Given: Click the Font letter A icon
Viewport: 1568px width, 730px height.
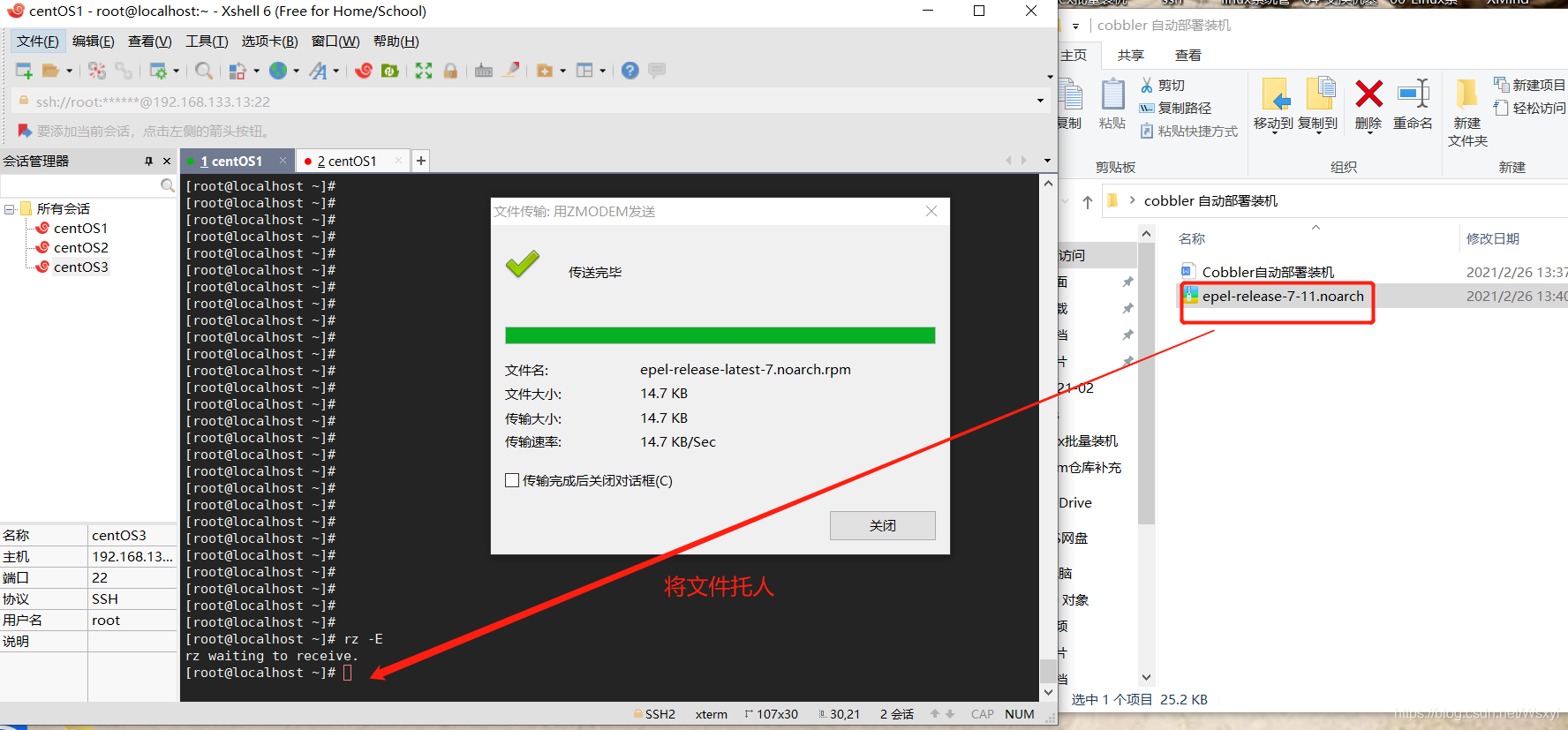Looking at the screenshot, I should [x=318, y=71].
